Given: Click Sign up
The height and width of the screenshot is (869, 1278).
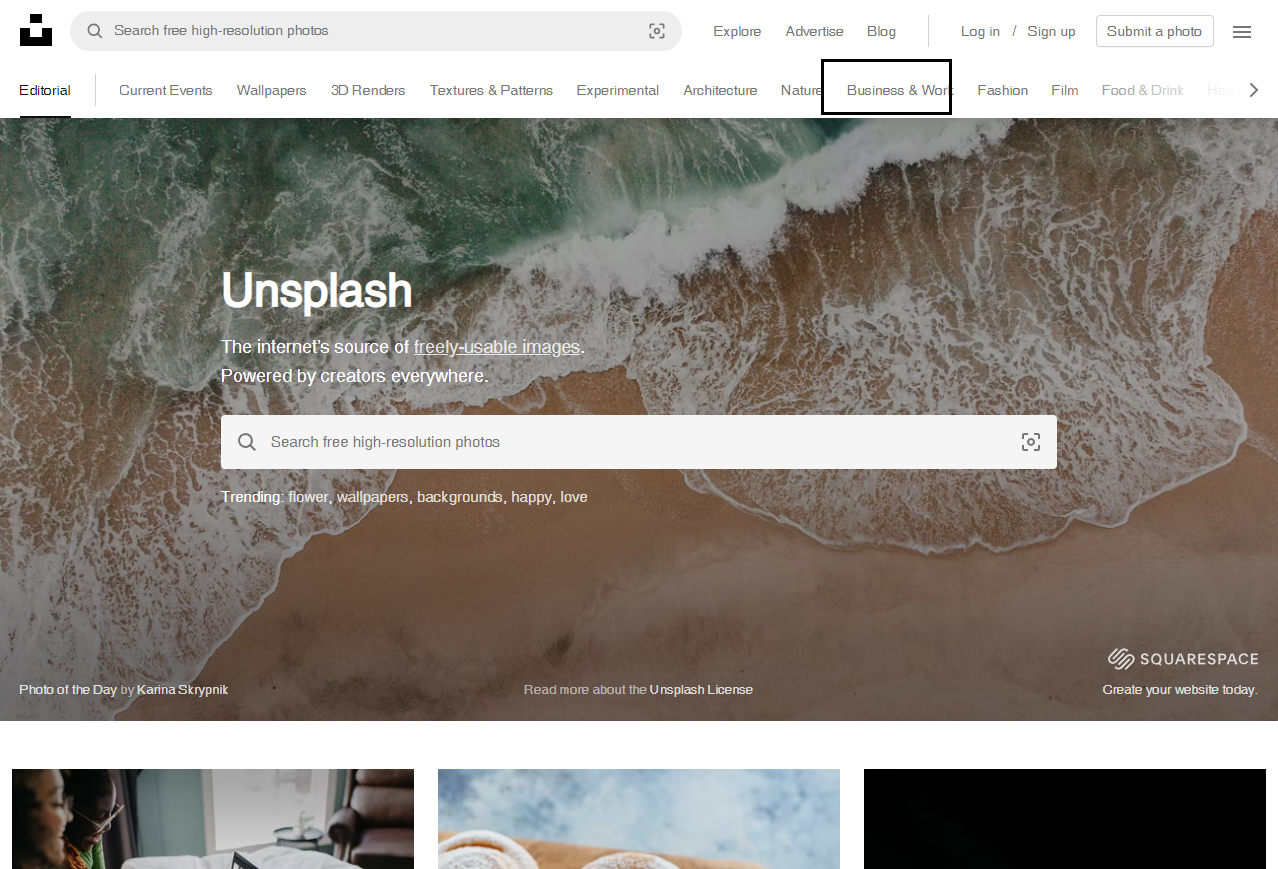Looking at the screenshot, I should (x=1051, y=31).
